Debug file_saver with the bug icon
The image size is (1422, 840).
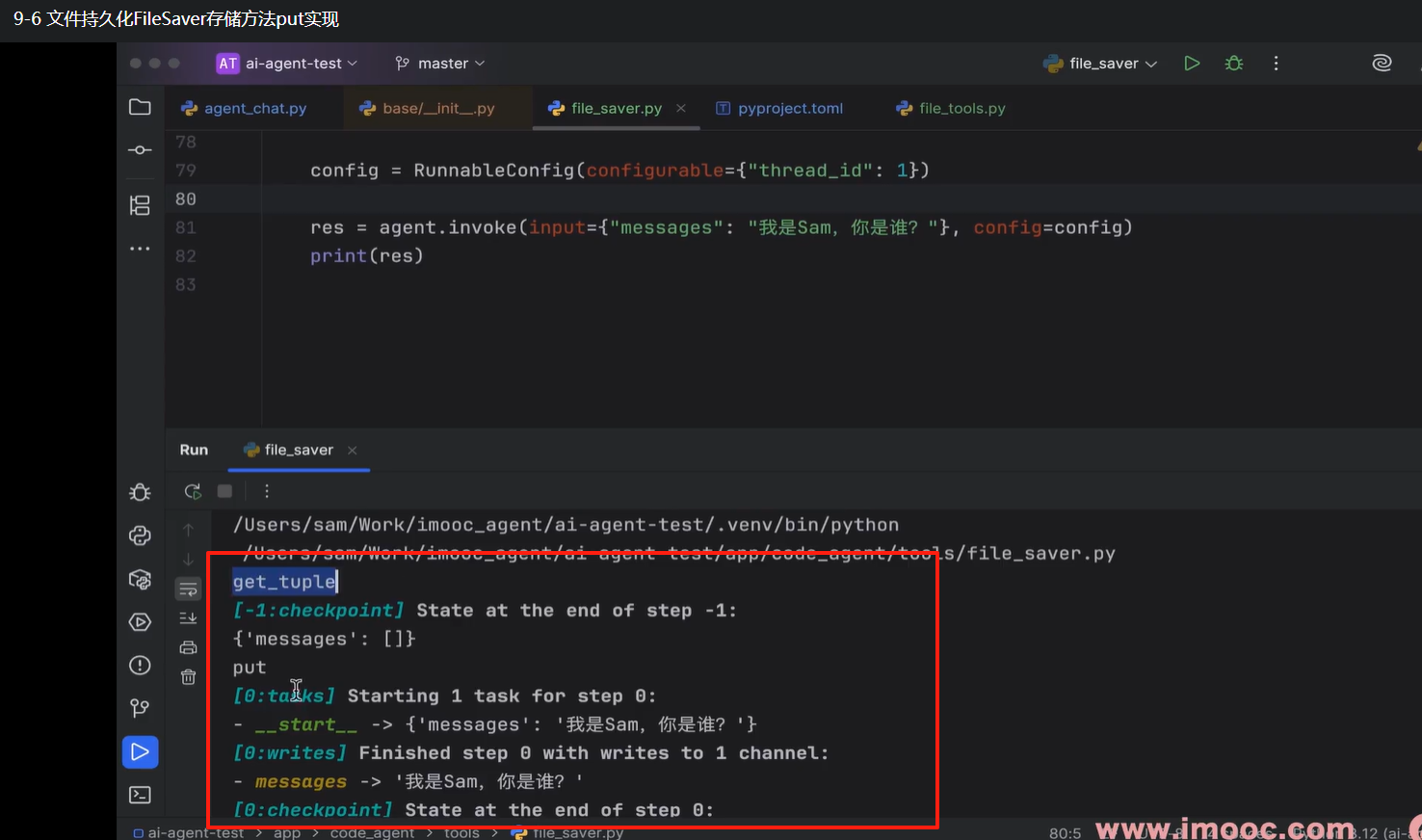point(1234,64)
